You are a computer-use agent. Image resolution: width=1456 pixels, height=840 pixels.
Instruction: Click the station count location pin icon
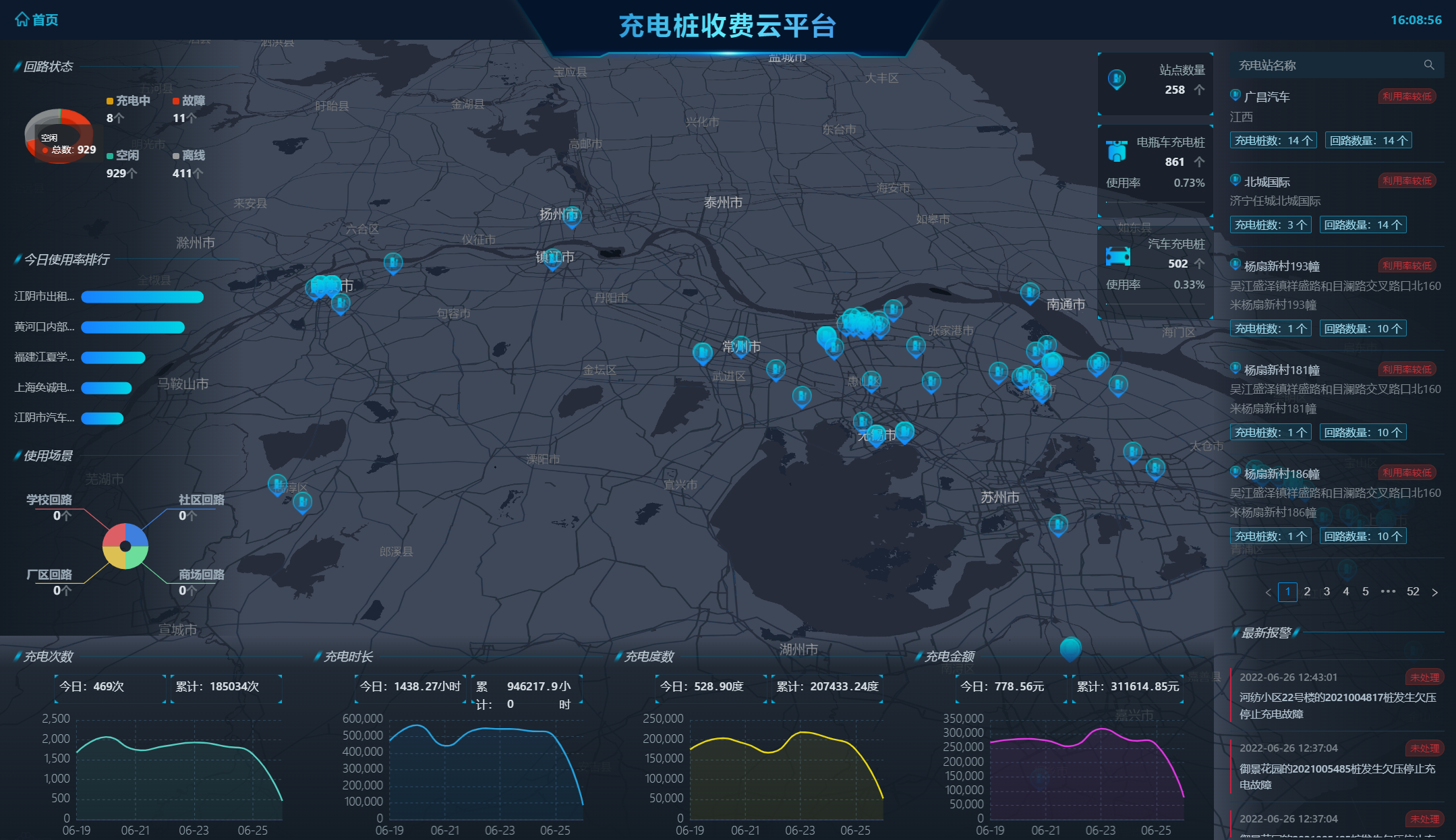pos(1116,80)
